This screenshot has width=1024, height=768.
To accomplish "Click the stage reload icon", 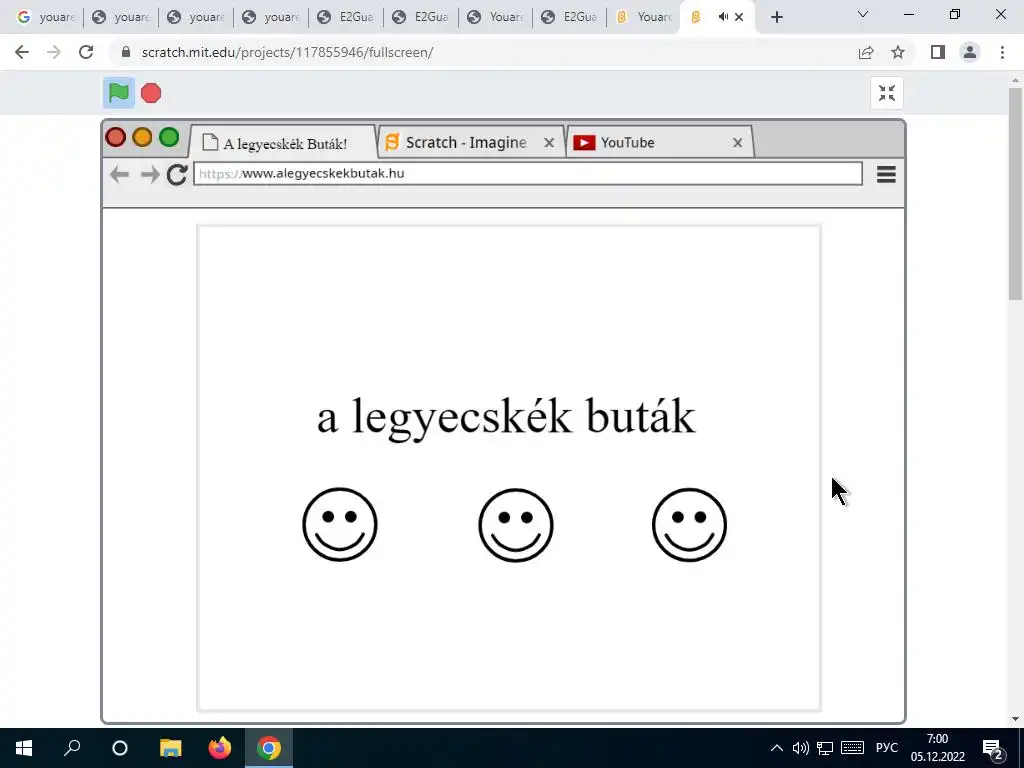I will pos(177,174).
